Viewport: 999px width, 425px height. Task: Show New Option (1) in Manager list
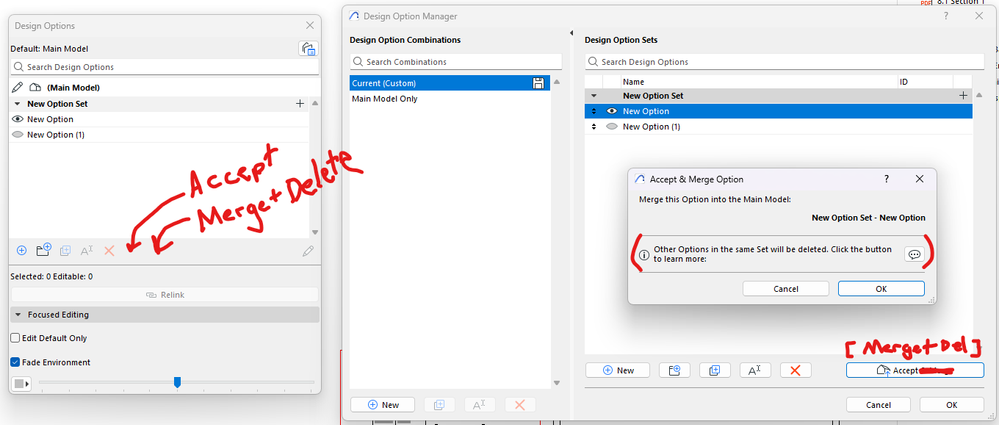[612, 127]
